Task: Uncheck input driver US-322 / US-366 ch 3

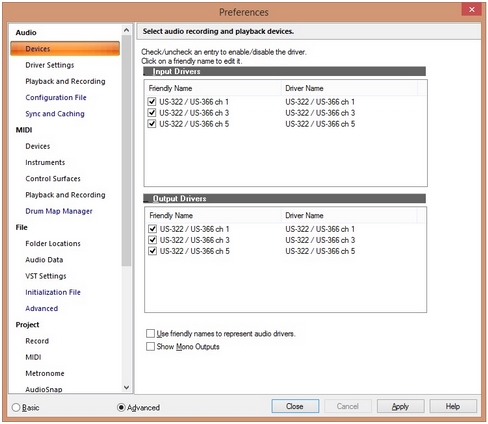Action: tap(152, 113)
